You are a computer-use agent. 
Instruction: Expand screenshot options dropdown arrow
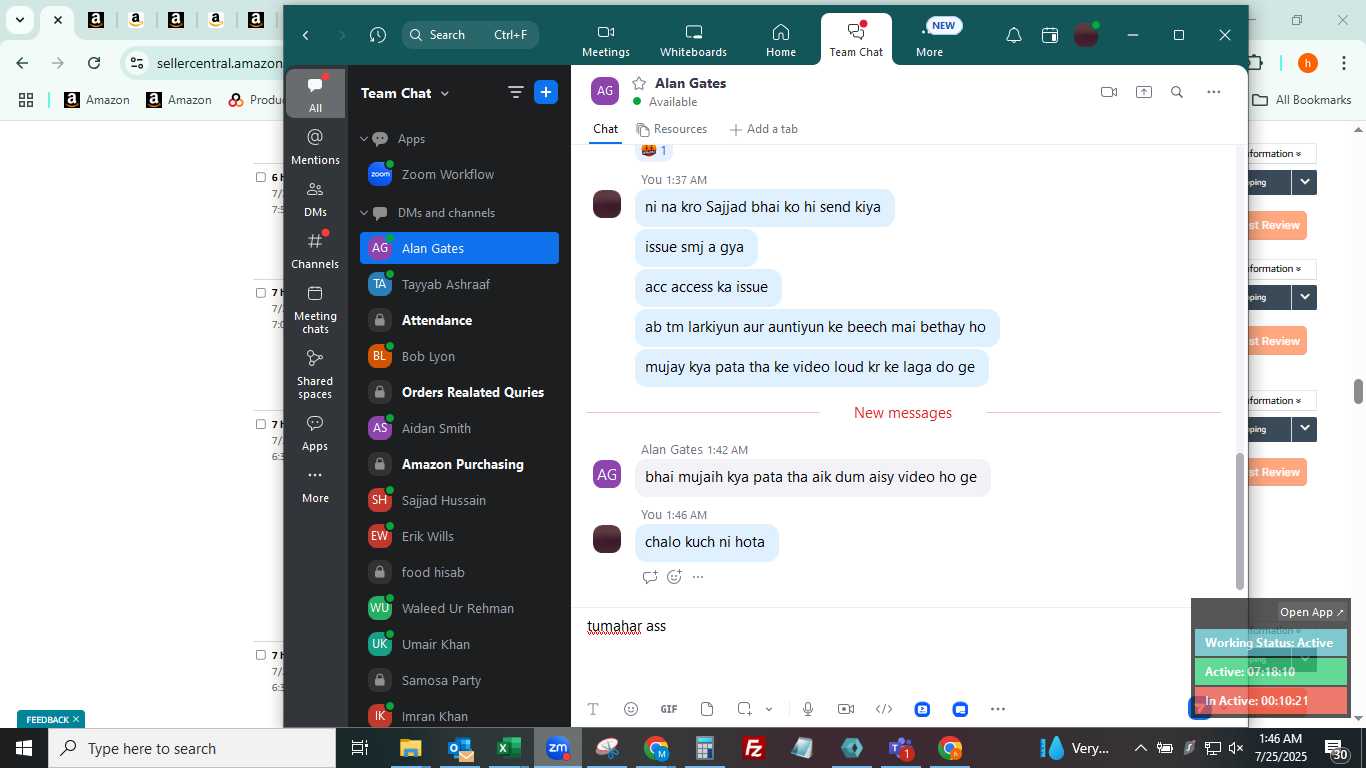click(x=769, y=709)
